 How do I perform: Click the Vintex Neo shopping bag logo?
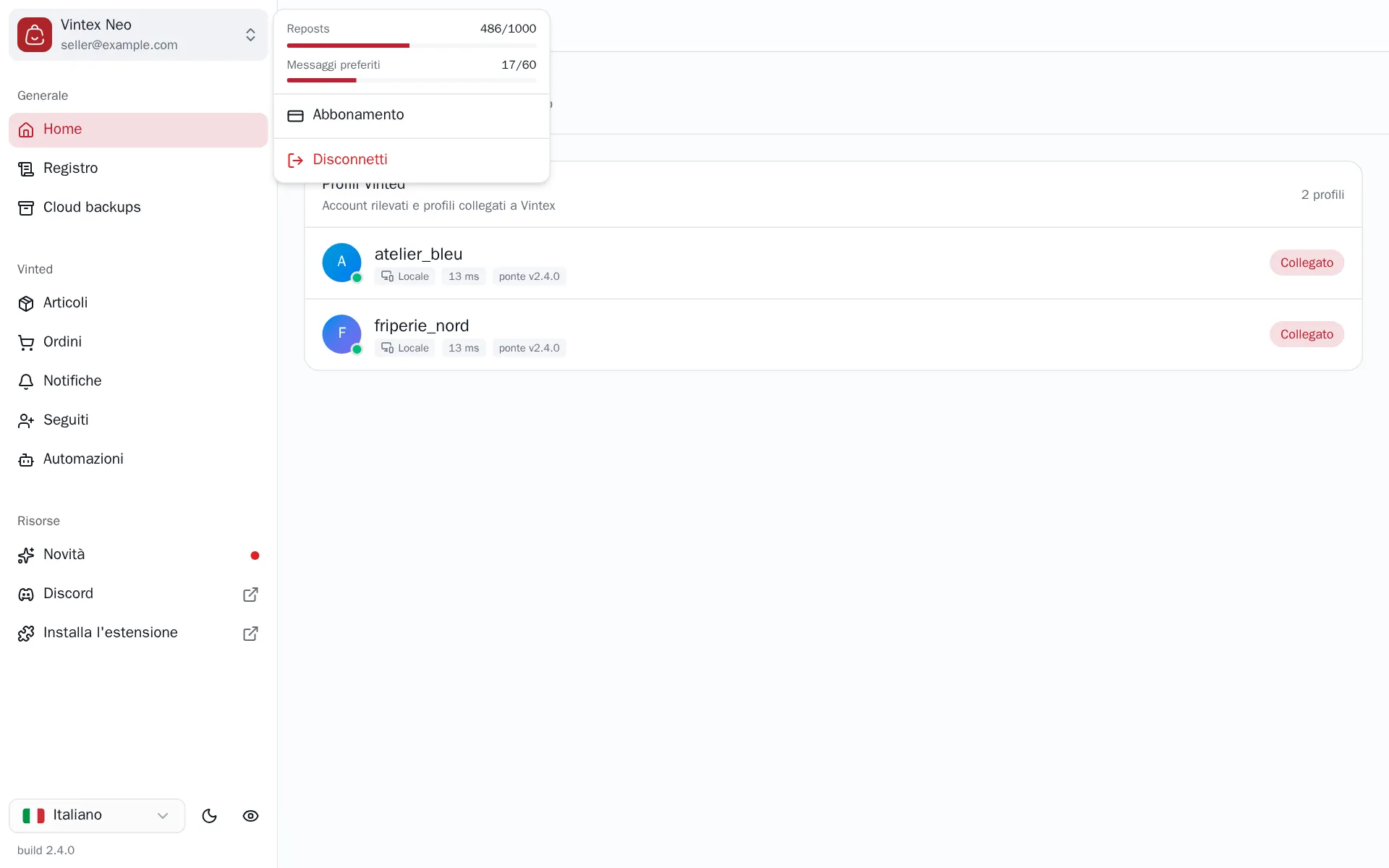[35, 35]
